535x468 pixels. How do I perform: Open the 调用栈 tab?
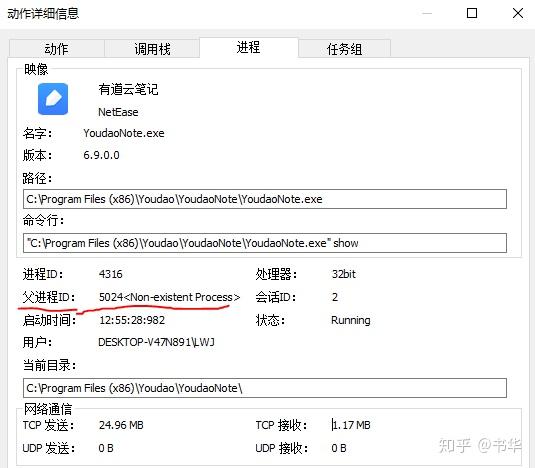pyautogui.click(x=152, y=49)
